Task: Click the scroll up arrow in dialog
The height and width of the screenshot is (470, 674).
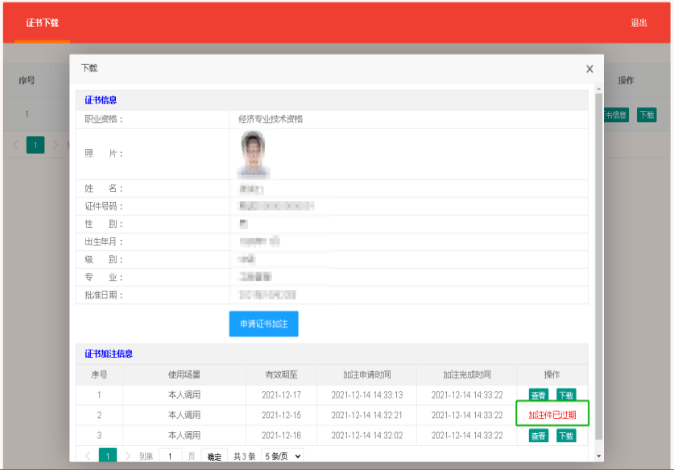Action: point(599,89)
